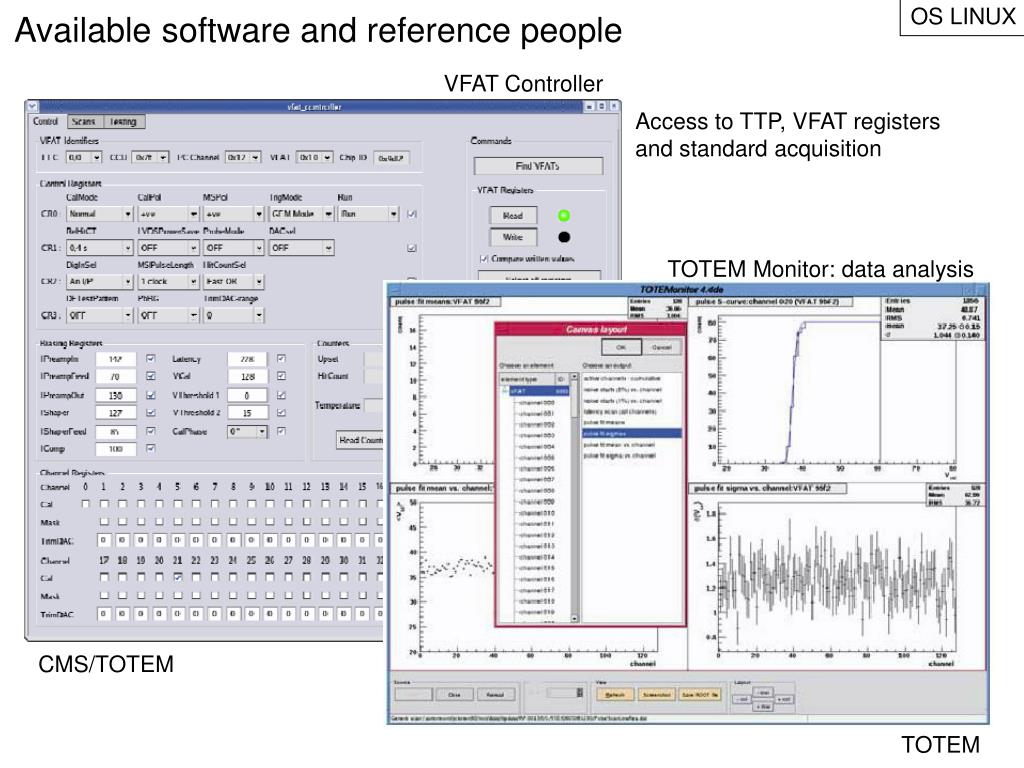Click the element list scroll-down arrow in Canvas layout
Image resolution: width=1024 pixels, height=768 pixels.
(575, 618)
